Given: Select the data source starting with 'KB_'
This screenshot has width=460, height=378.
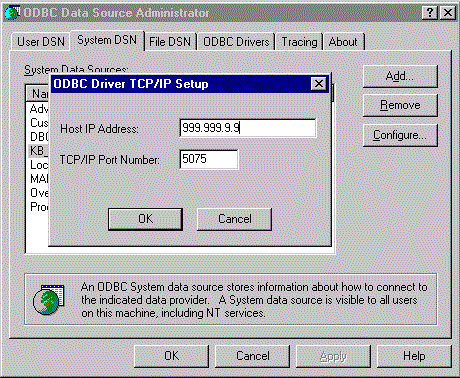Looking at the screenshot, I should 39,151.
